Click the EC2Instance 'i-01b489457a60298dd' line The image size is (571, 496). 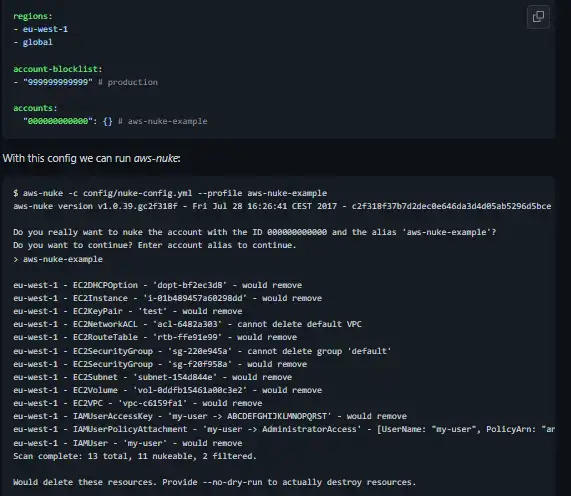click(168, 298)
